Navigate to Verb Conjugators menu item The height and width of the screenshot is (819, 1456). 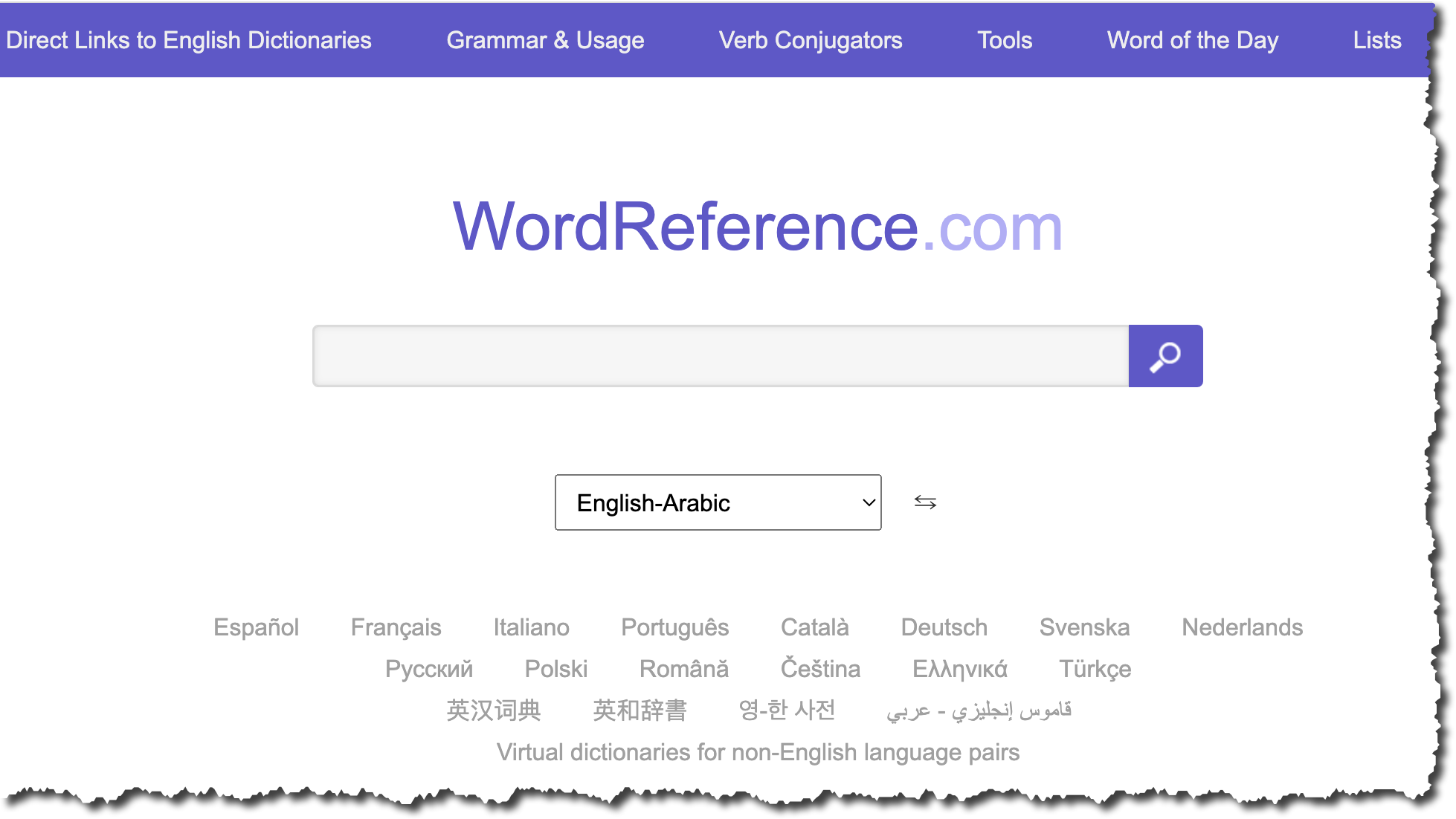tap(811, 40)
